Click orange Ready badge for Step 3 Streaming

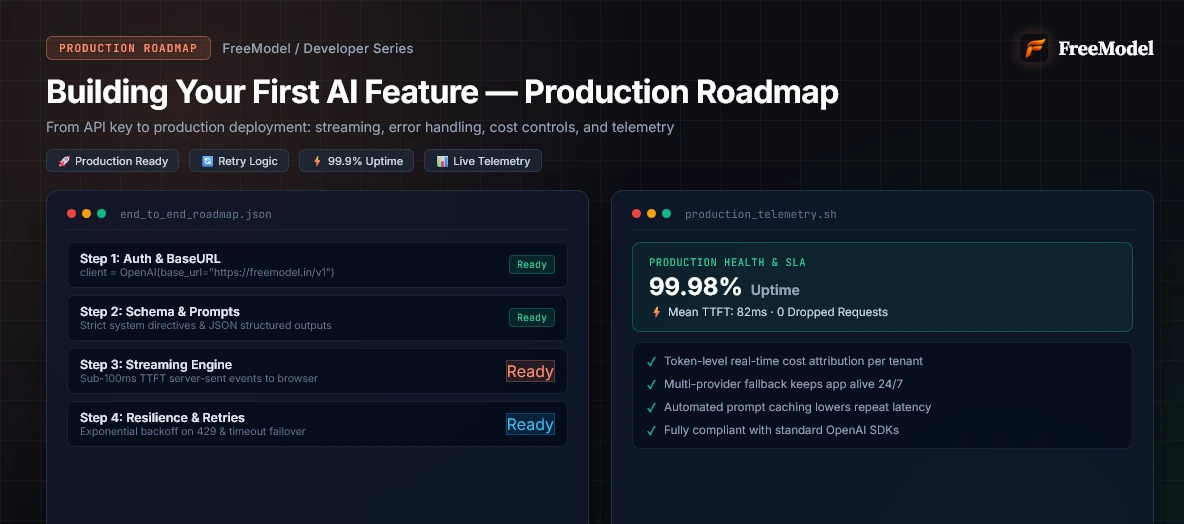tap(530, 371)
